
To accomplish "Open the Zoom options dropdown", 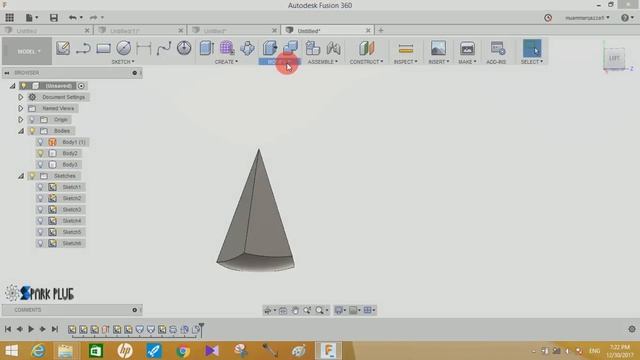I will [322, 311].
